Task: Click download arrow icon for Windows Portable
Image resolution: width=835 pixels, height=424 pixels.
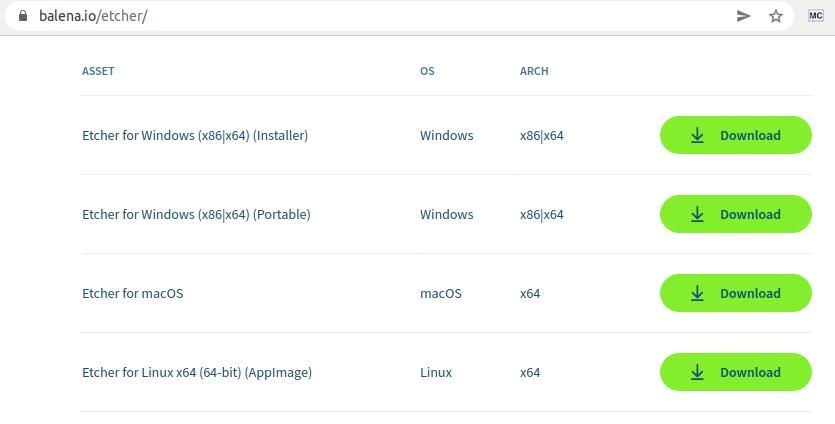Action: (697, 214)
